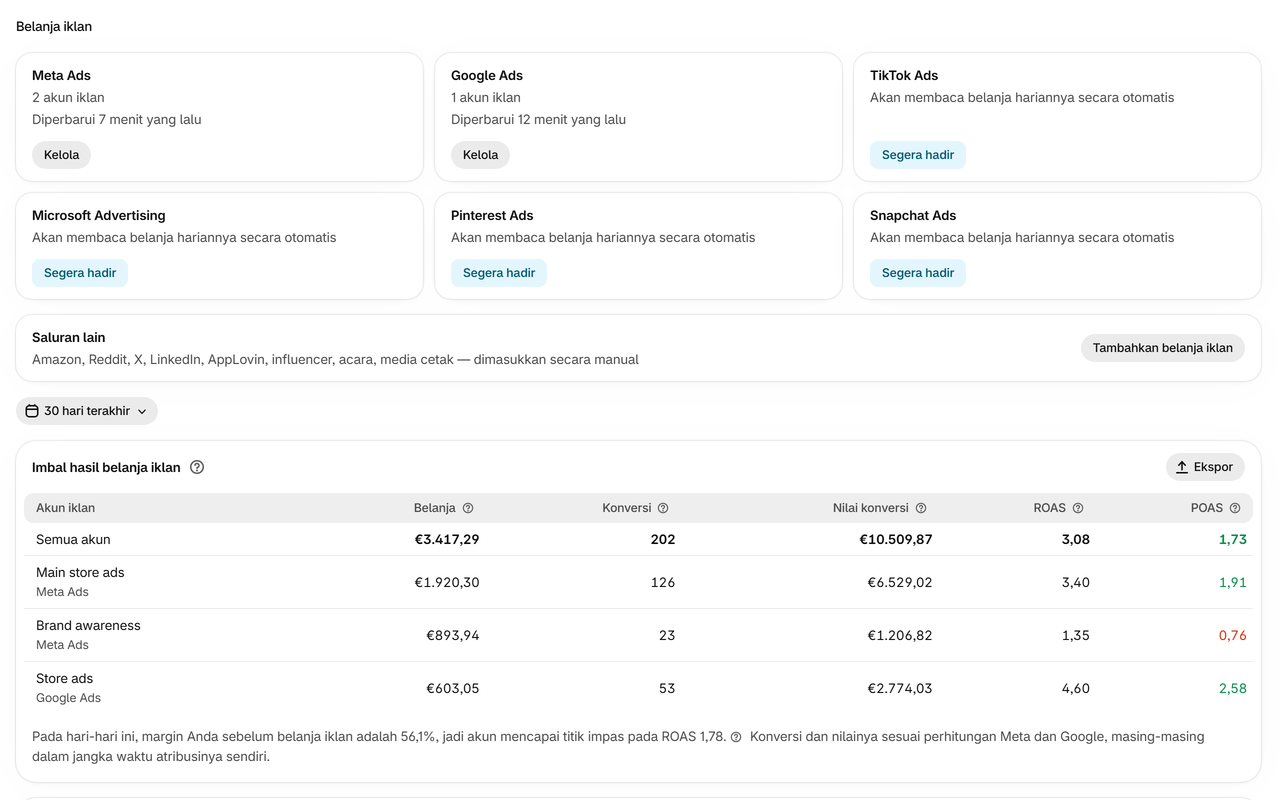Click the value €6.529,02

(x=900, y=582)
